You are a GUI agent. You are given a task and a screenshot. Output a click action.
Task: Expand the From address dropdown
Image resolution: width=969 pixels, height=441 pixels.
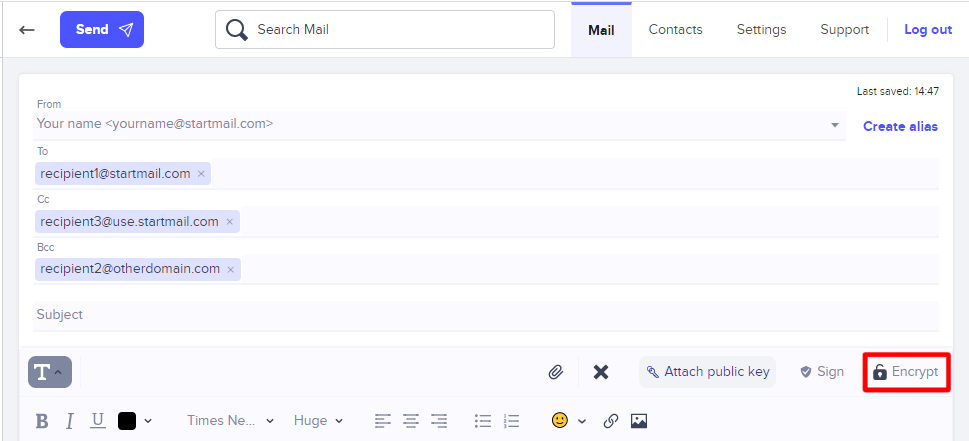coord(835,125)
